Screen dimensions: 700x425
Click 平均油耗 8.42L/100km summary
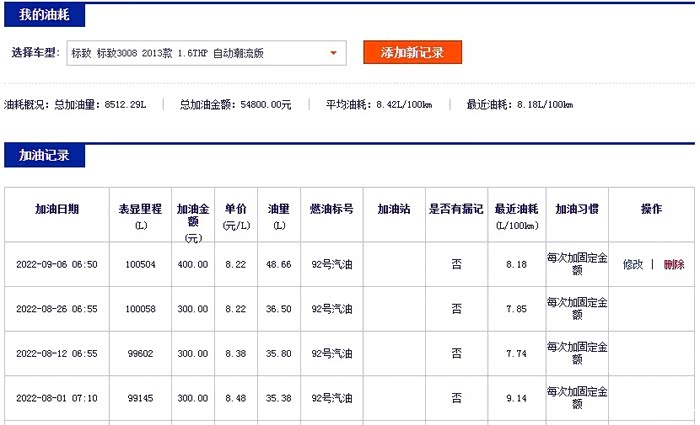tap(379, 105)
